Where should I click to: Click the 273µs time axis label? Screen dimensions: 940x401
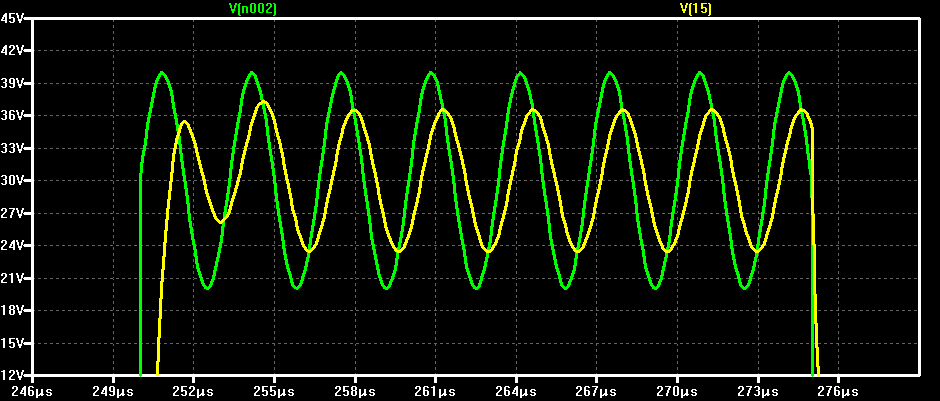(x=758, y=391)
